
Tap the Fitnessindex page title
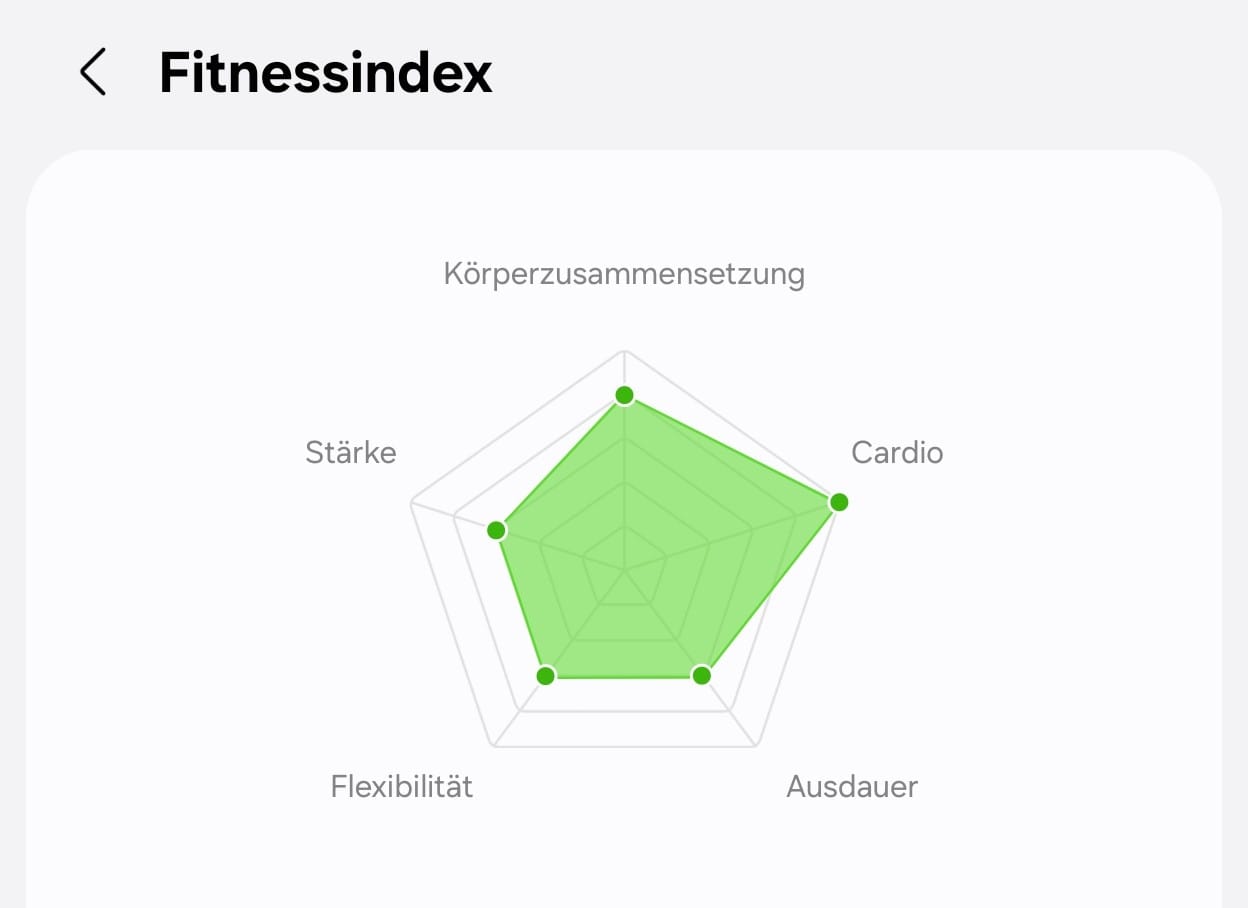pos(326,73)
